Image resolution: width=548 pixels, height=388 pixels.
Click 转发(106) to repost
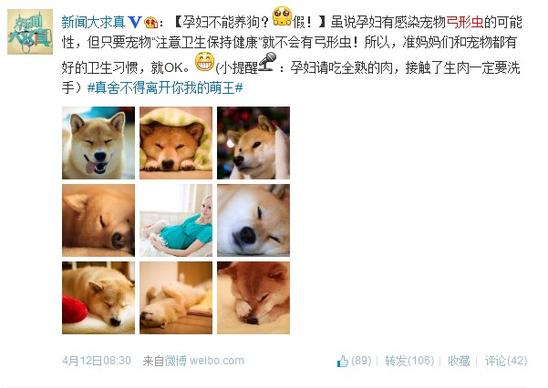click(x=410, y=361)
